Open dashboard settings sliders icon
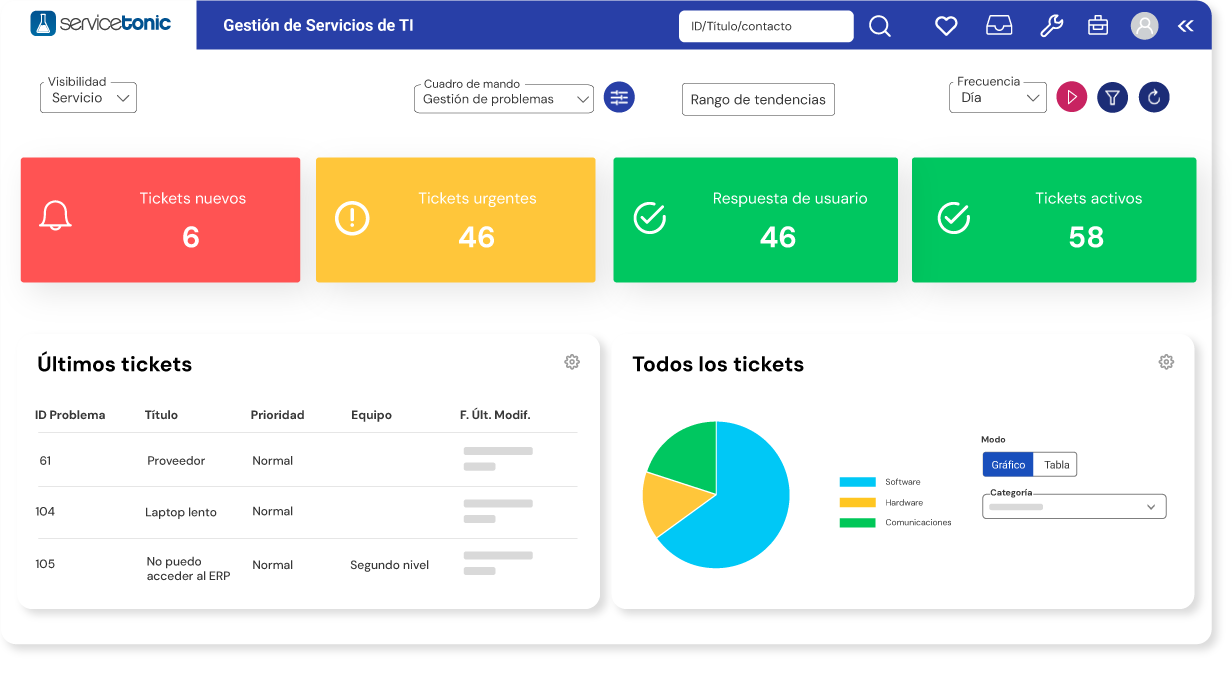 click(619, 97)
